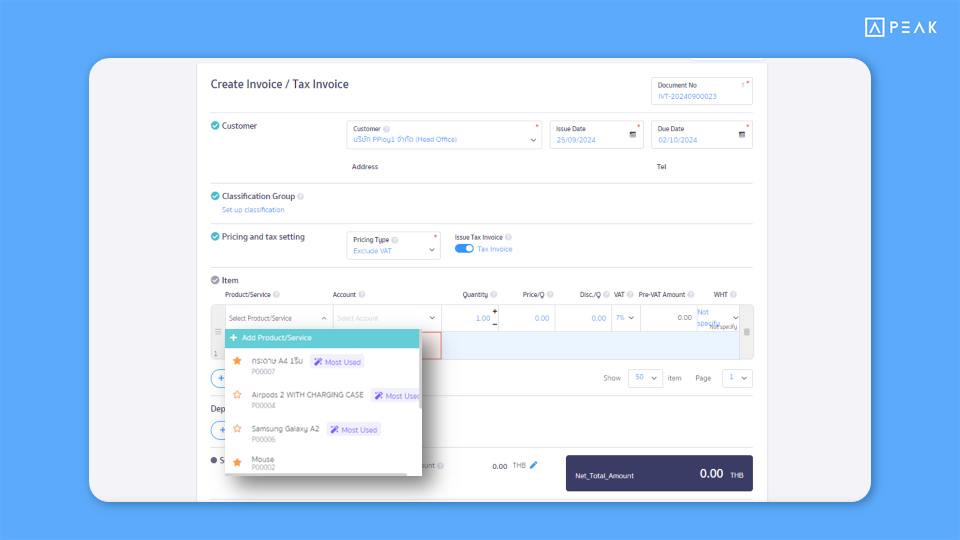Toggle favorite star for Samsung Galaxy A2

(x=238, y=429)
